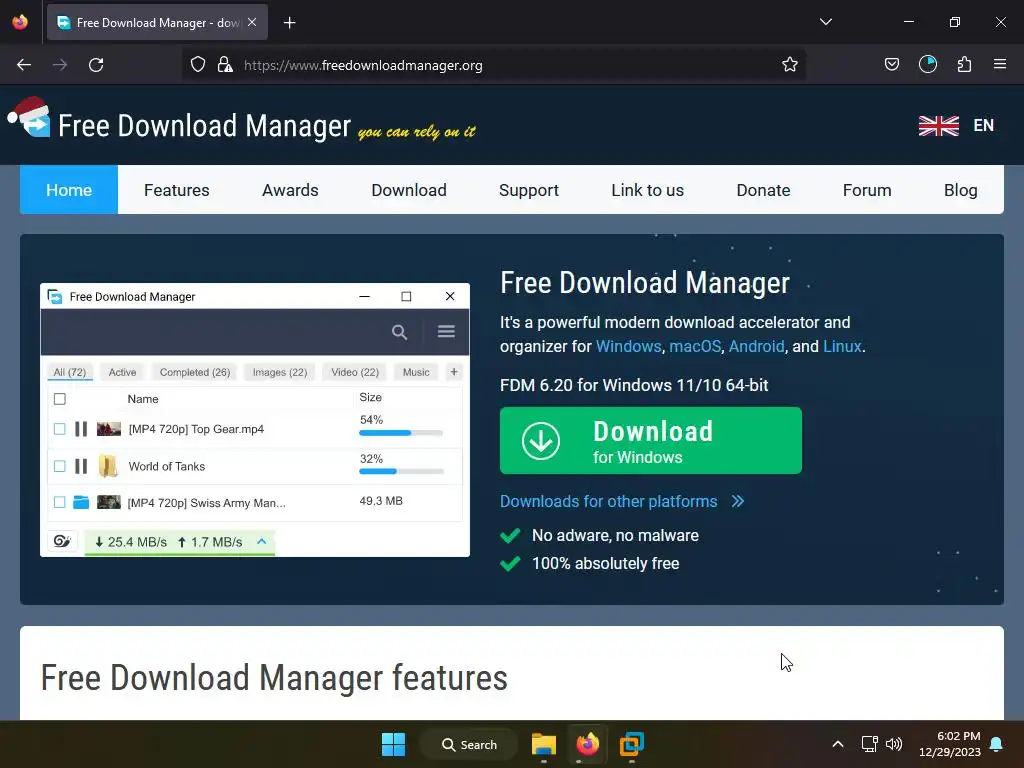Open the Blog nav item

(x=961, y=190)
